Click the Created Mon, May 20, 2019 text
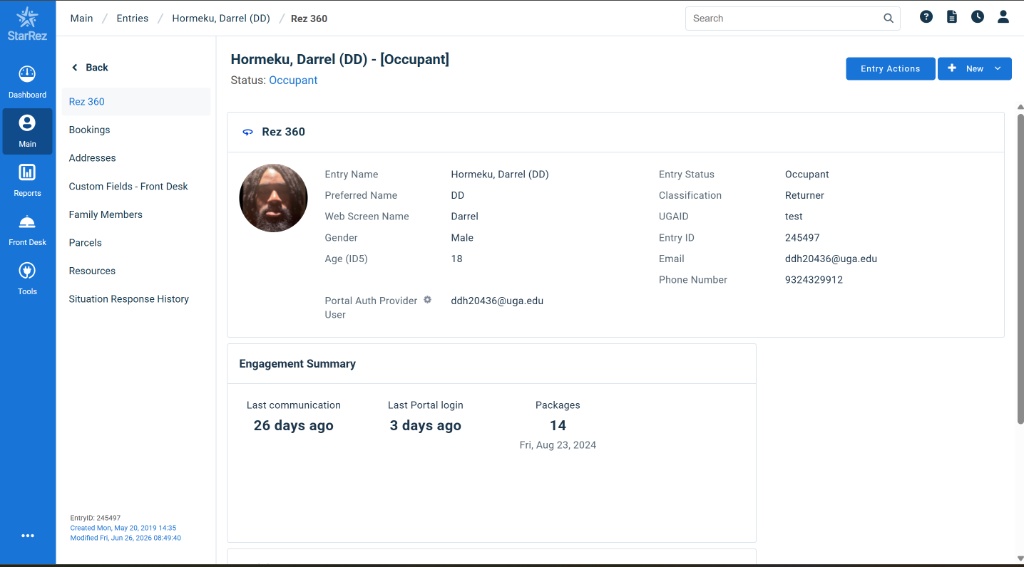The image size is (1024, 567). [x=123, y=528]
